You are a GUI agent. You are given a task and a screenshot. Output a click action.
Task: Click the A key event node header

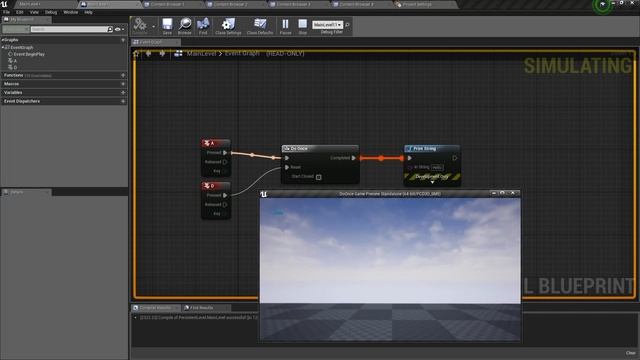pos(216,143)
